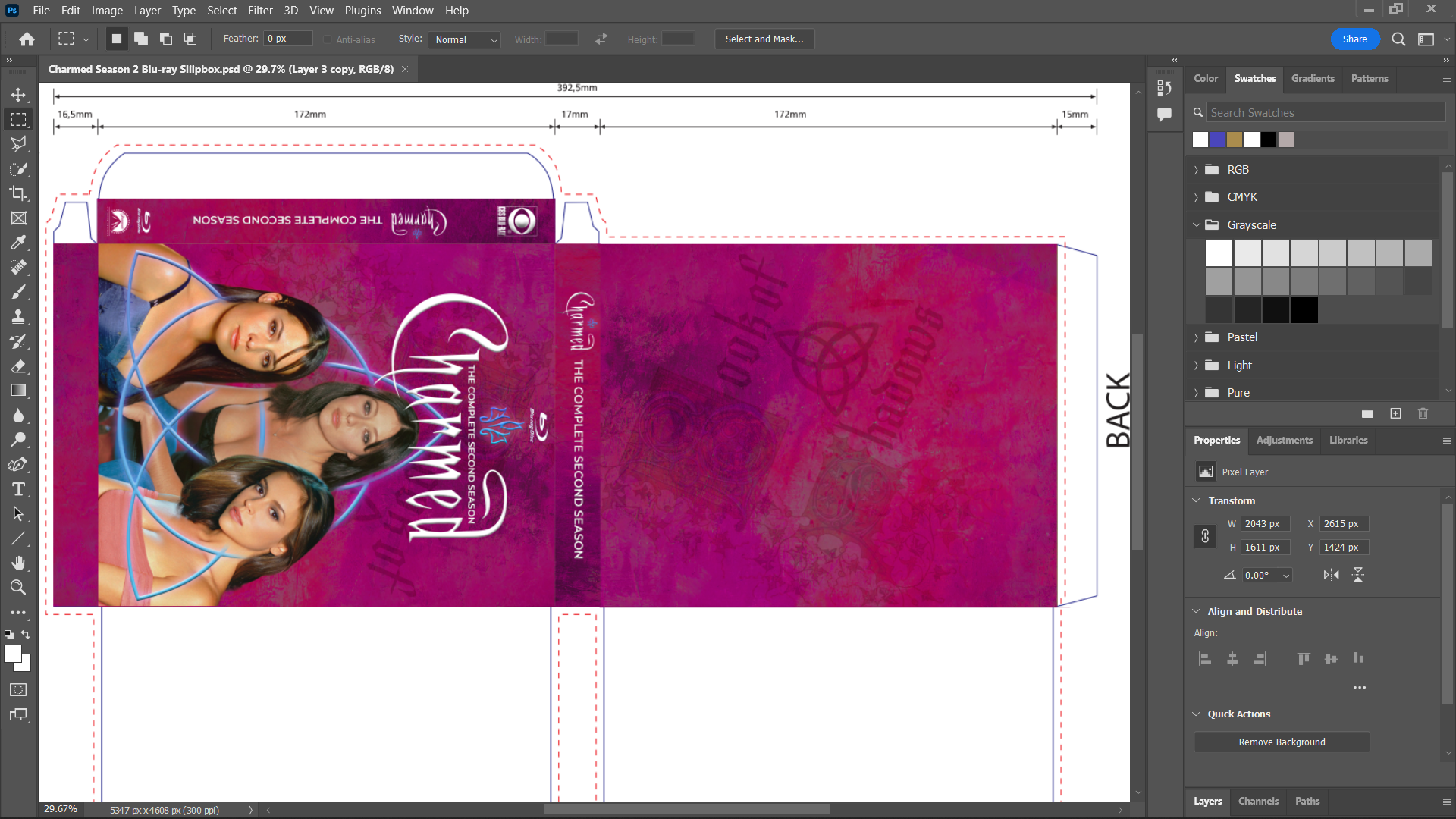Select the Eraser tool
The image size is (1456, 819).
[x=18, y=366]
